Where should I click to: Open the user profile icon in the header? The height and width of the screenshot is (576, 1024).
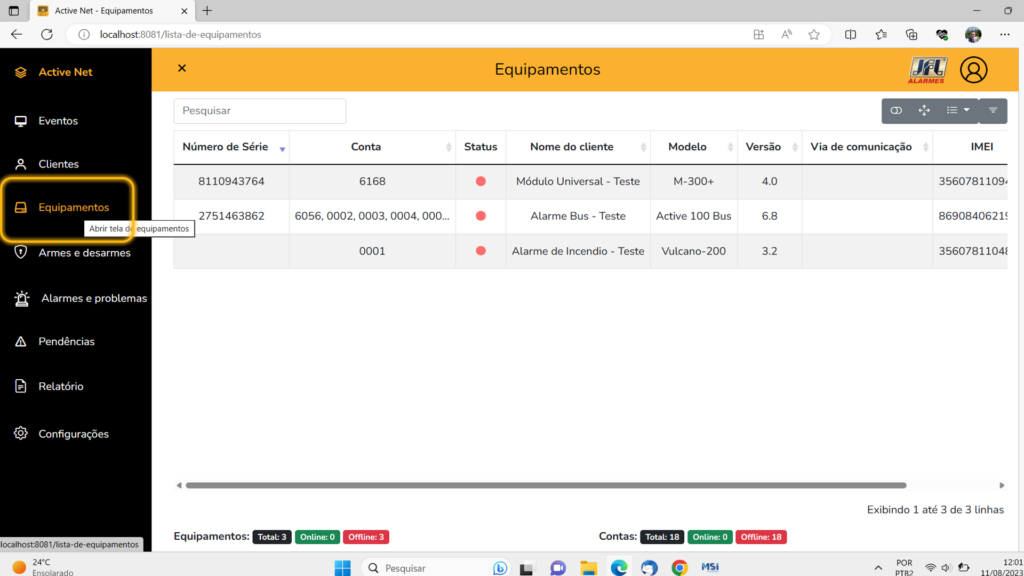(973, 70)
